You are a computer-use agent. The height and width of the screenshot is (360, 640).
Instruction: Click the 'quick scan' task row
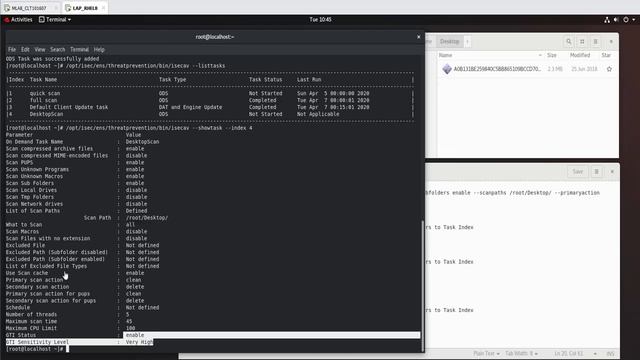tap(210, 93)
